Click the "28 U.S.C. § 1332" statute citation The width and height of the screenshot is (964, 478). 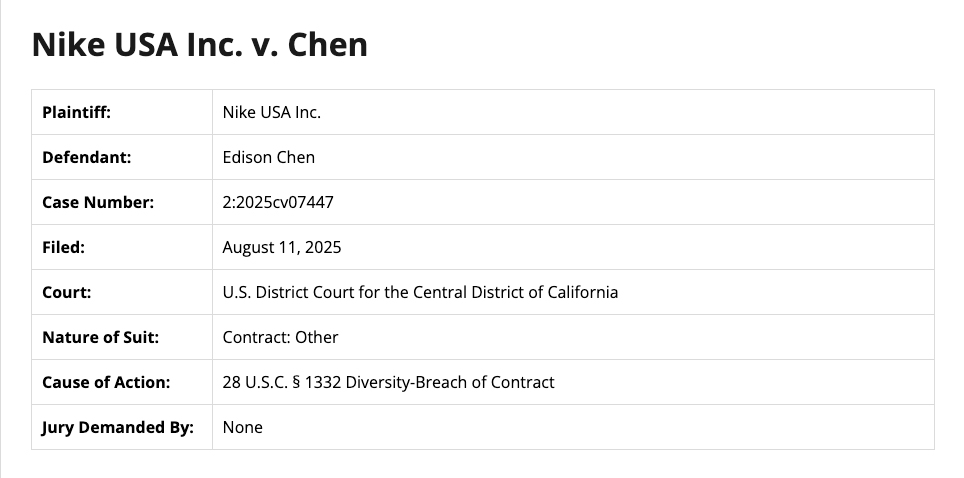pos(282,382)
